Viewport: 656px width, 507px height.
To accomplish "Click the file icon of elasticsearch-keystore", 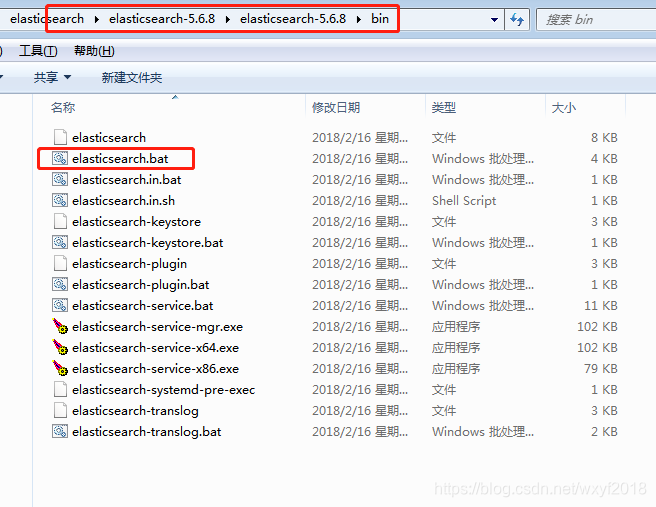I will click(60, 221).
